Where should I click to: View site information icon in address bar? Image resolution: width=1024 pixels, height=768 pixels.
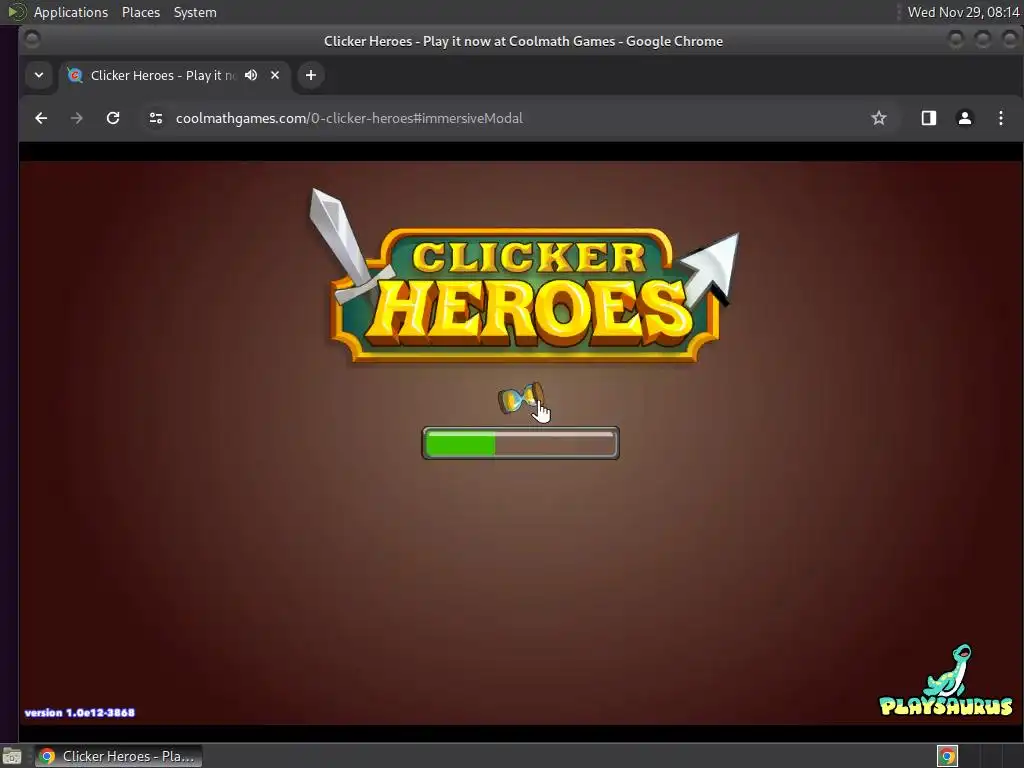[155, 118]
